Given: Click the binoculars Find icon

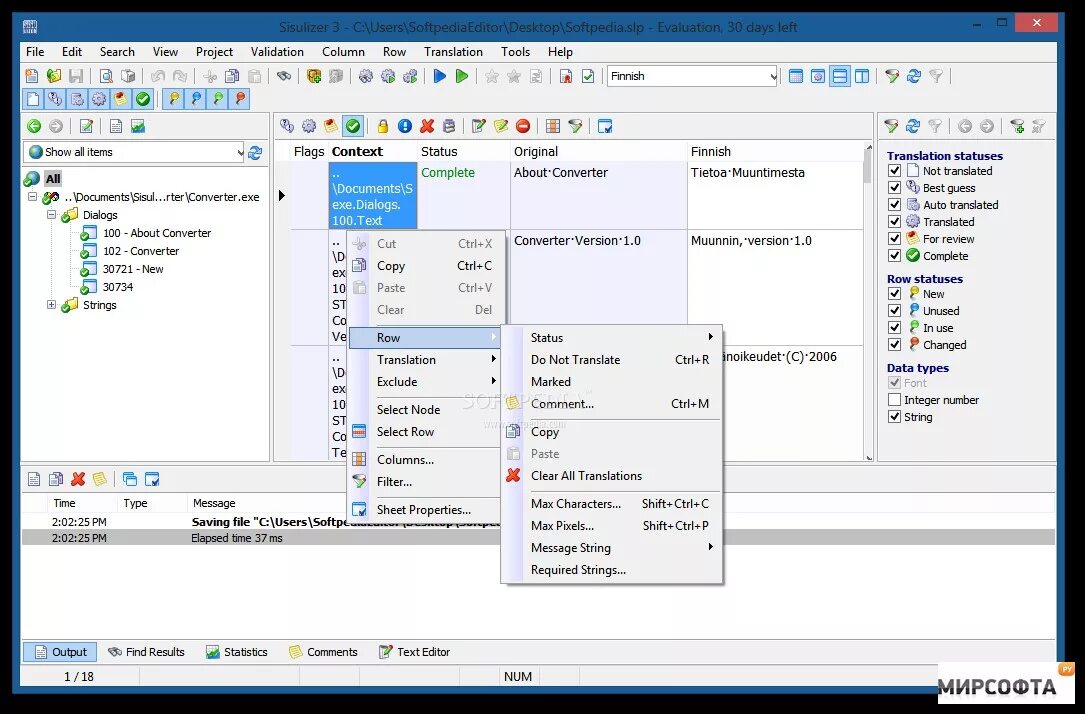Looking at the screenshot, I should [284, 76].
